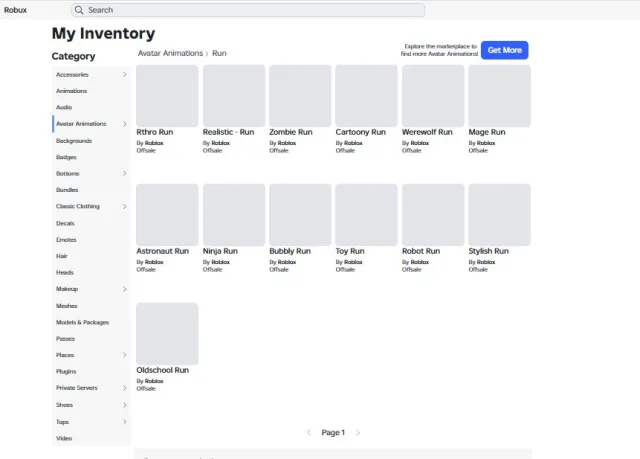640x459 pixels.
Task: Select the Run breadcrumb
Action: (219, 53)
